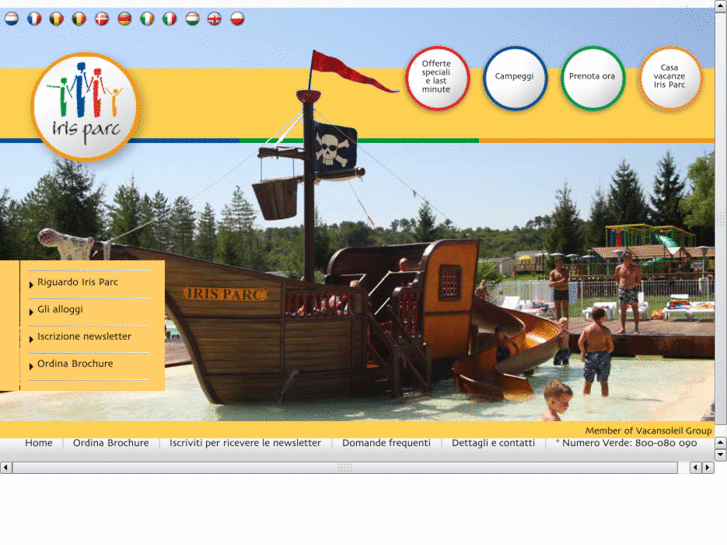Choose the Belgian flag beside the Danish flag
The image size is (727, 545).
[79, 19]
